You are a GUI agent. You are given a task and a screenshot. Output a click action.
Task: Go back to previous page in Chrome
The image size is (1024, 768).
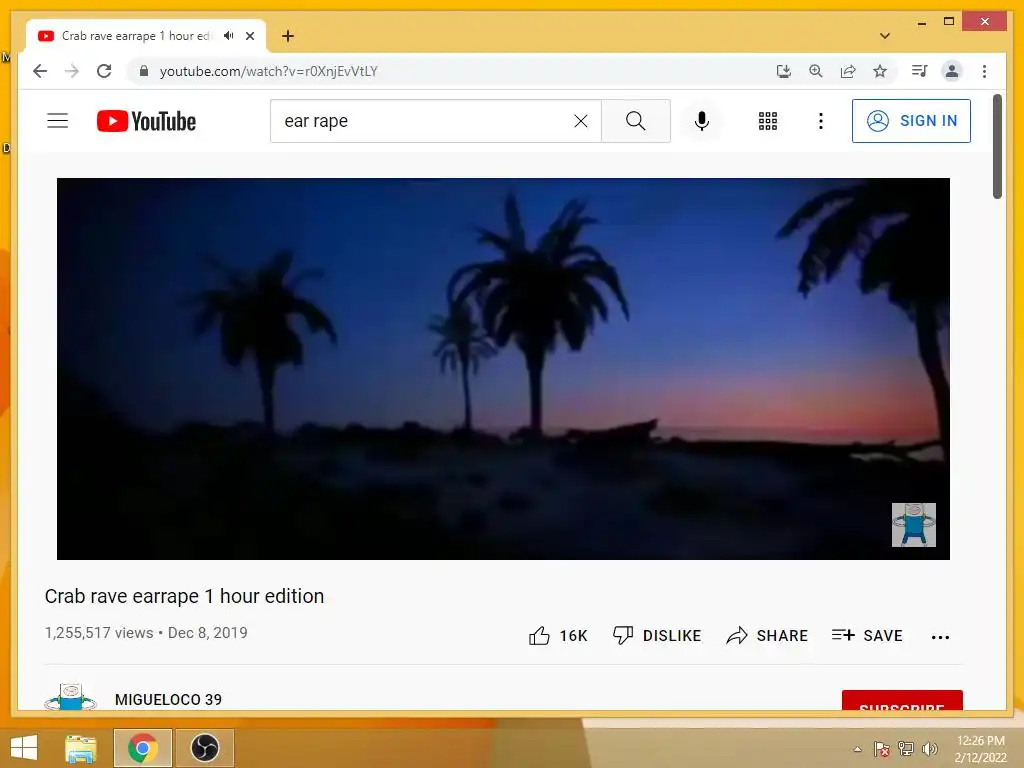(x=40, y=71)
